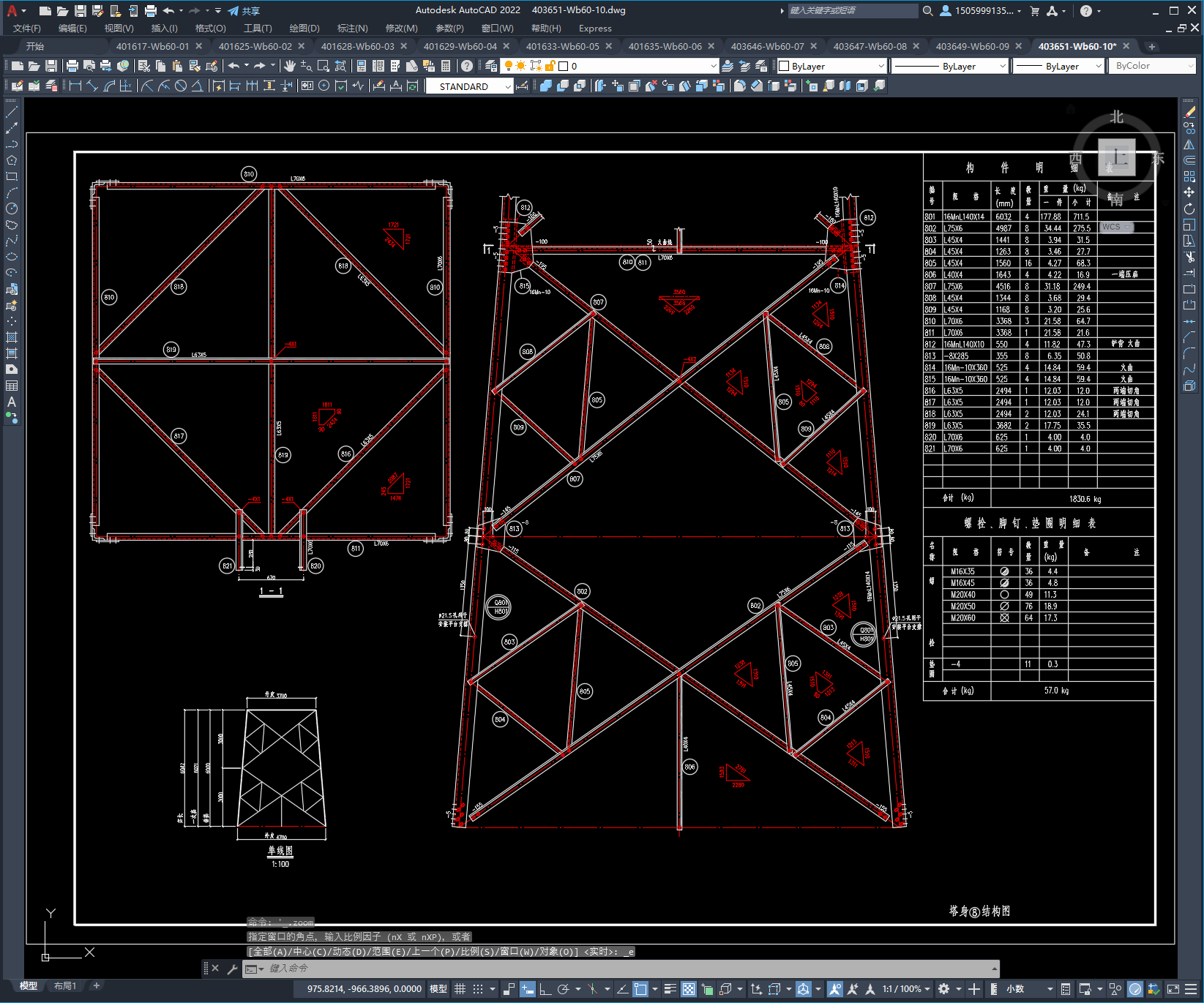Toggle object snap in status bar
The width and height of the screenshot is (1204, 1003).
pyautogui.click(x=640, y=989)
